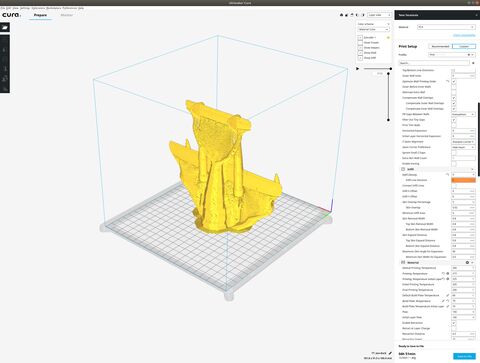
Task: Enable the Print Thin Walls checkbox
Action: tap(454, 125)
